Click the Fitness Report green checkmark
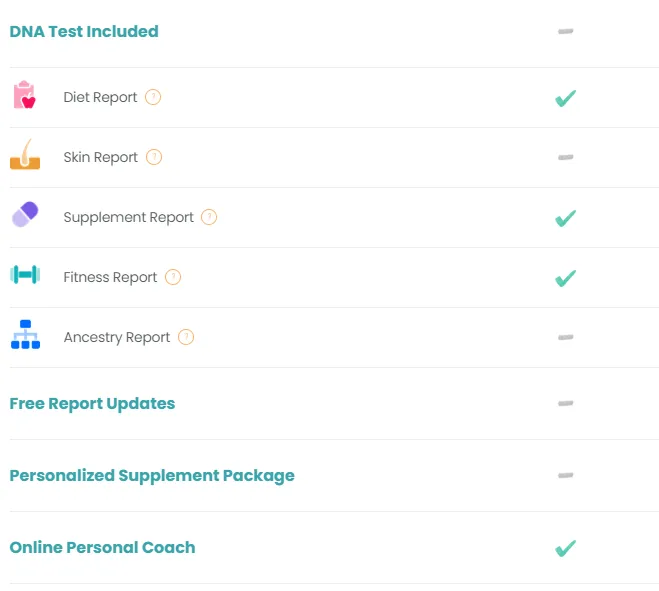659x591 pixels. [565, 278]
